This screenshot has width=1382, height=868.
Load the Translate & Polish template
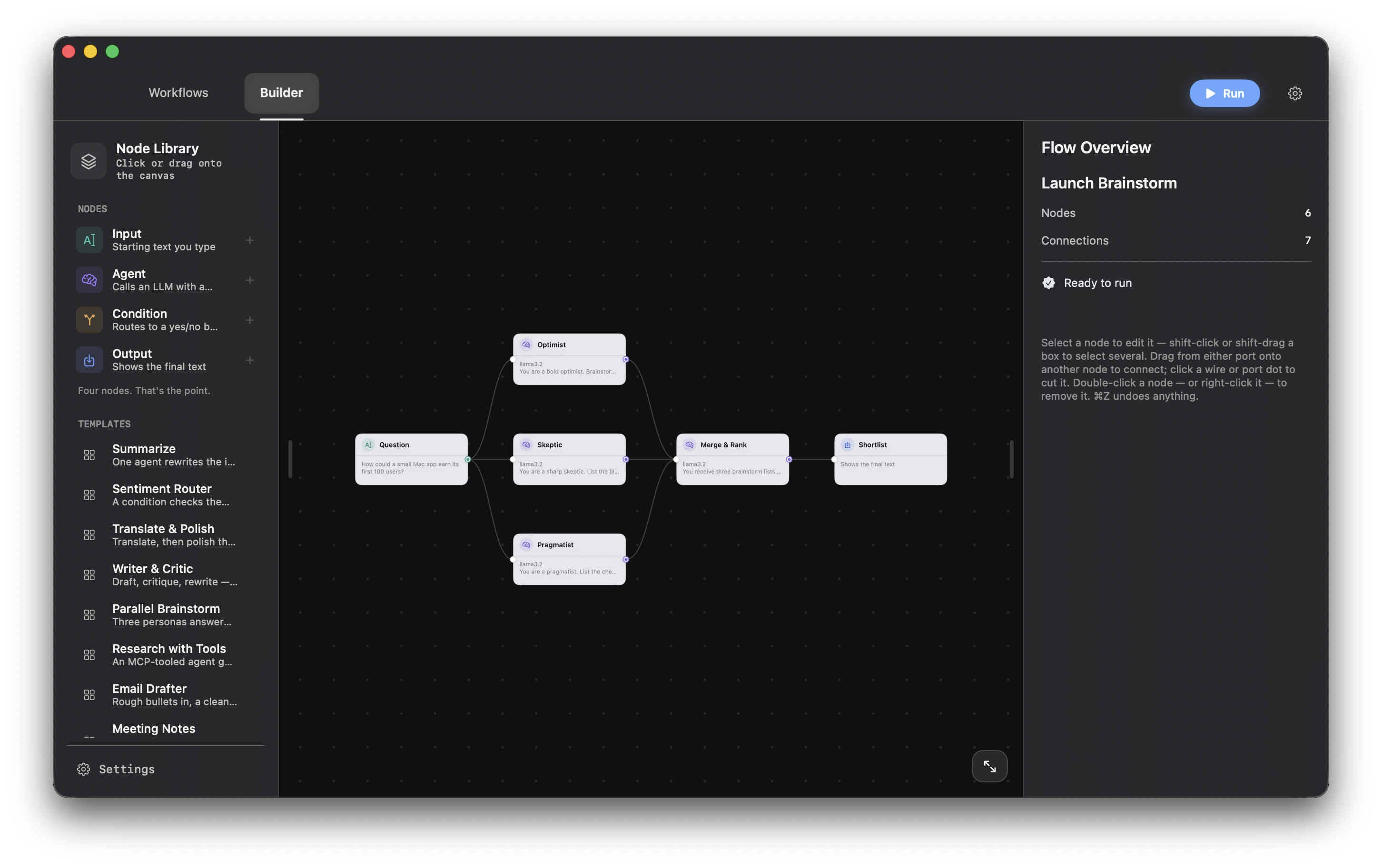pos(165,535)
